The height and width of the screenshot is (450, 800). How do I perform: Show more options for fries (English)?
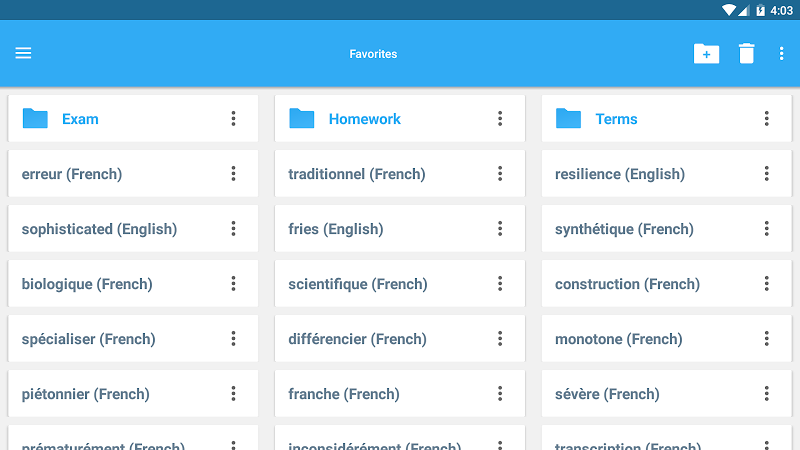(x=500, y=229)
